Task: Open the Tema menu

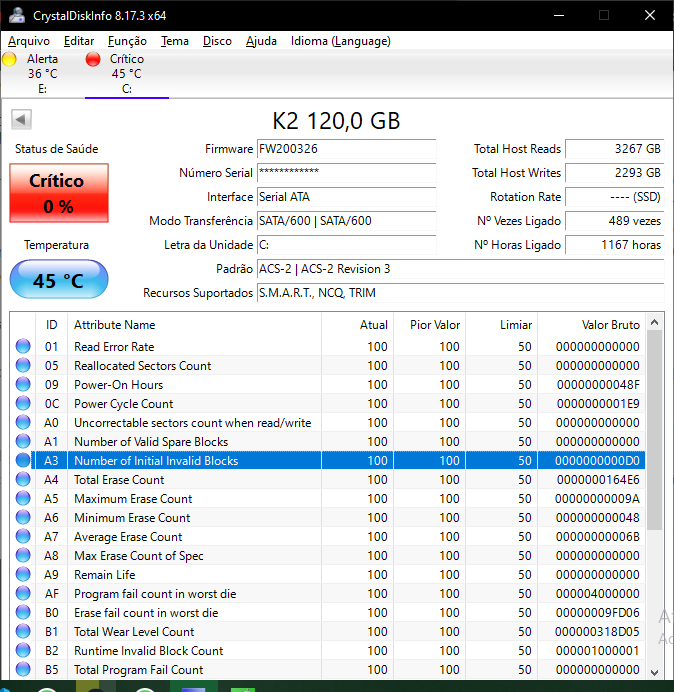Action: 174,41
